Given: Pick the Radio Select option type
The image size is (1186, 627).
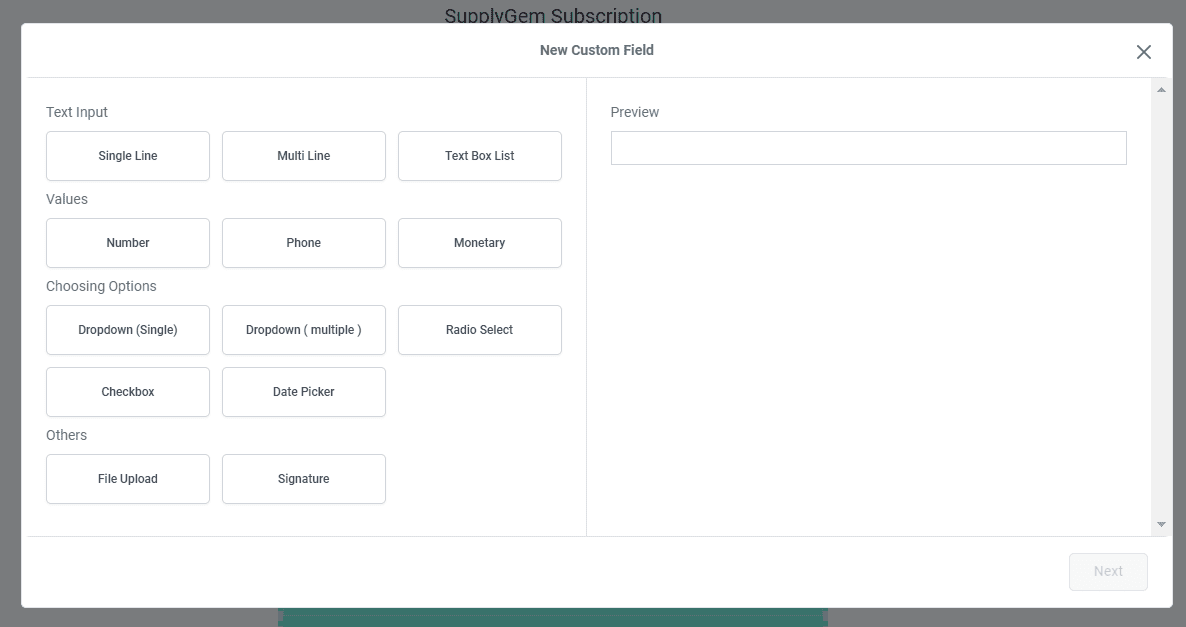Looking at the screenshot, I should [479, 330].
